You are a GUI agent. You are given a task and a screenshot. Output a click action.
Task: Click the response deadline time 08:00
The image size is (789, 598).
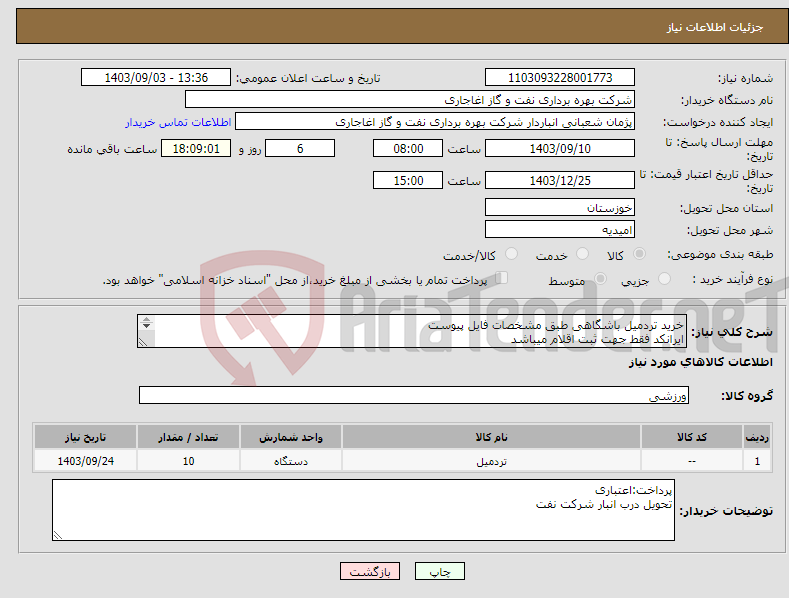click(408, 148)
